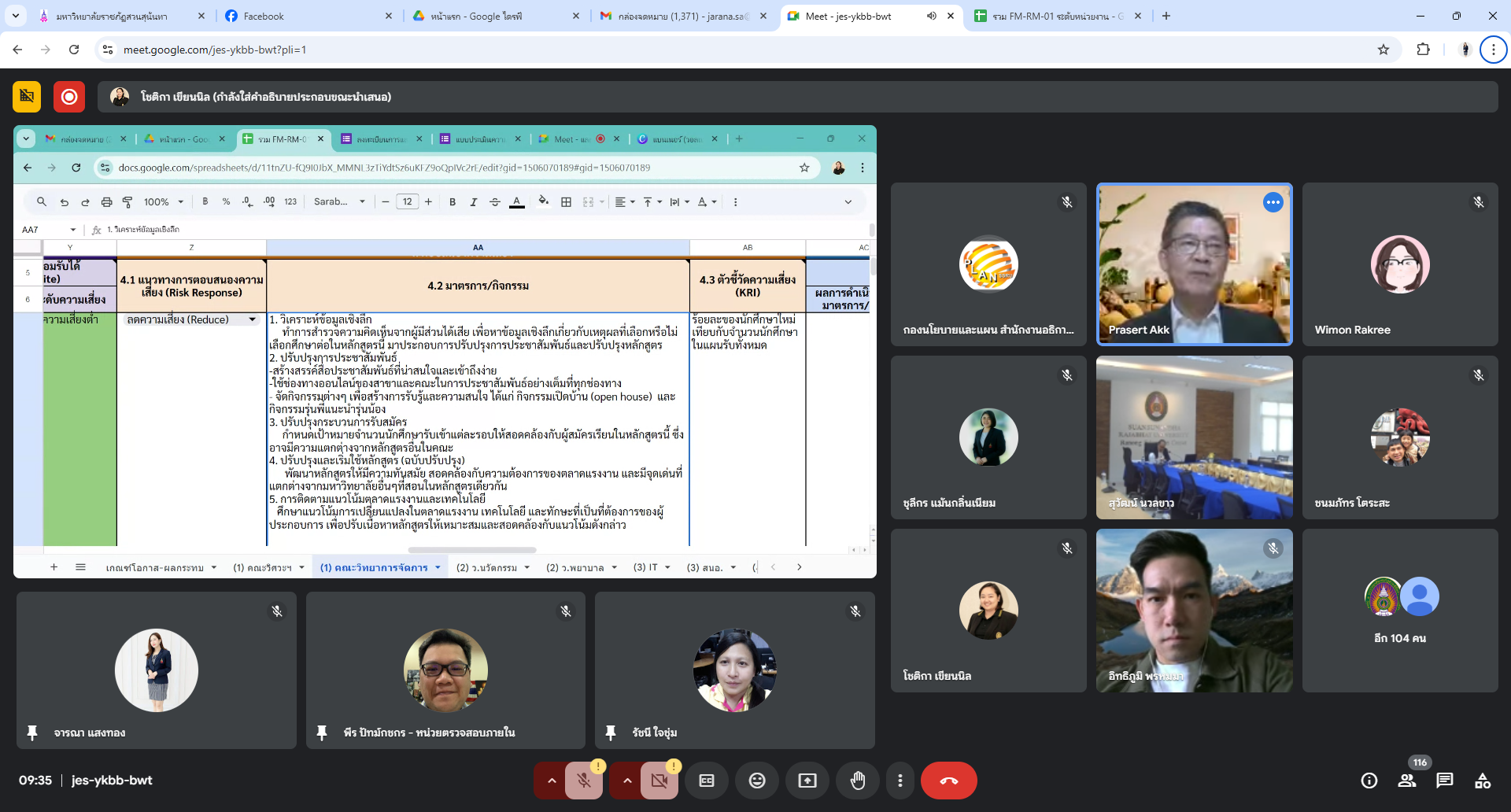Expand video settings arrow beside camera
The height and width of the screenshot is (812, 1511).
pyautogui.click(x=627, y=781)
